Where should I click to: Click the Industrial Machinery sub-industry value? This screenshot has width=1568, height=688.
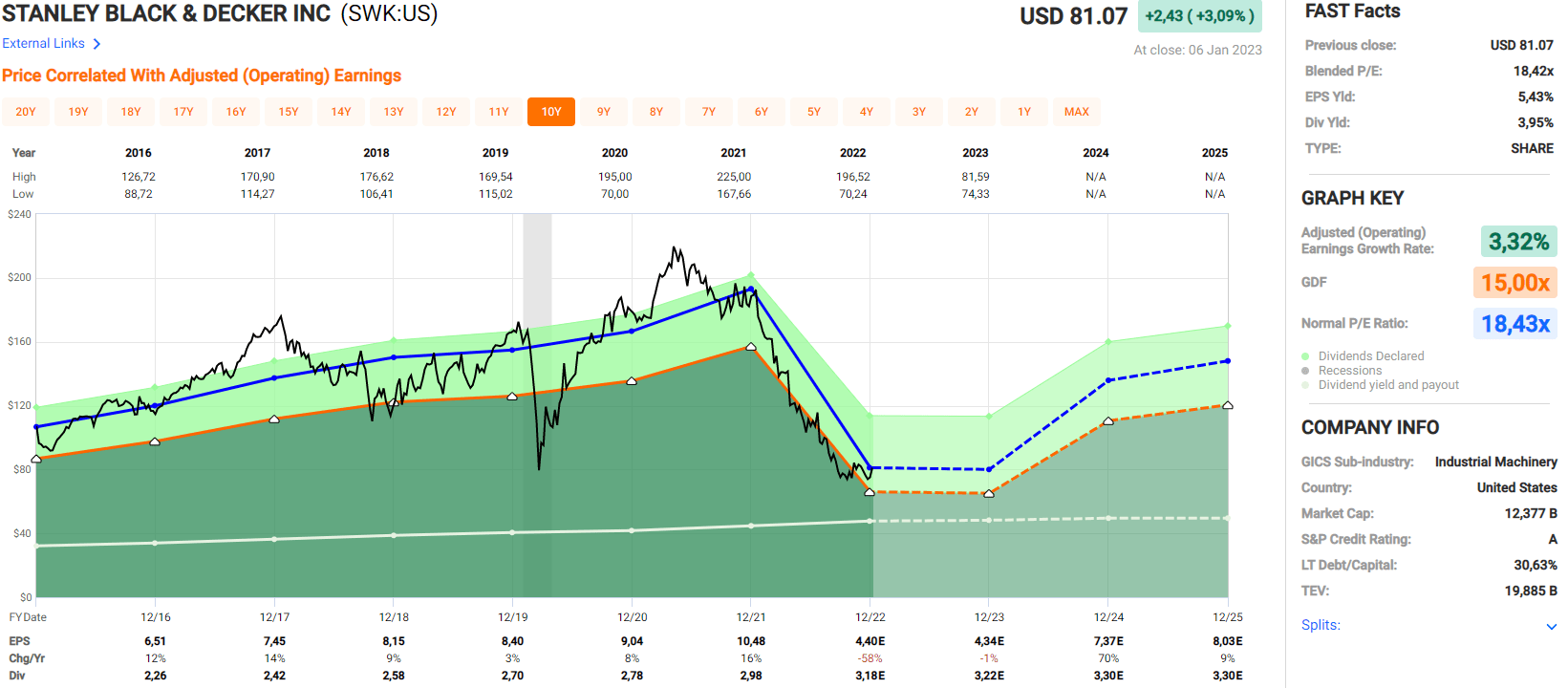[x=1495, y=462]
